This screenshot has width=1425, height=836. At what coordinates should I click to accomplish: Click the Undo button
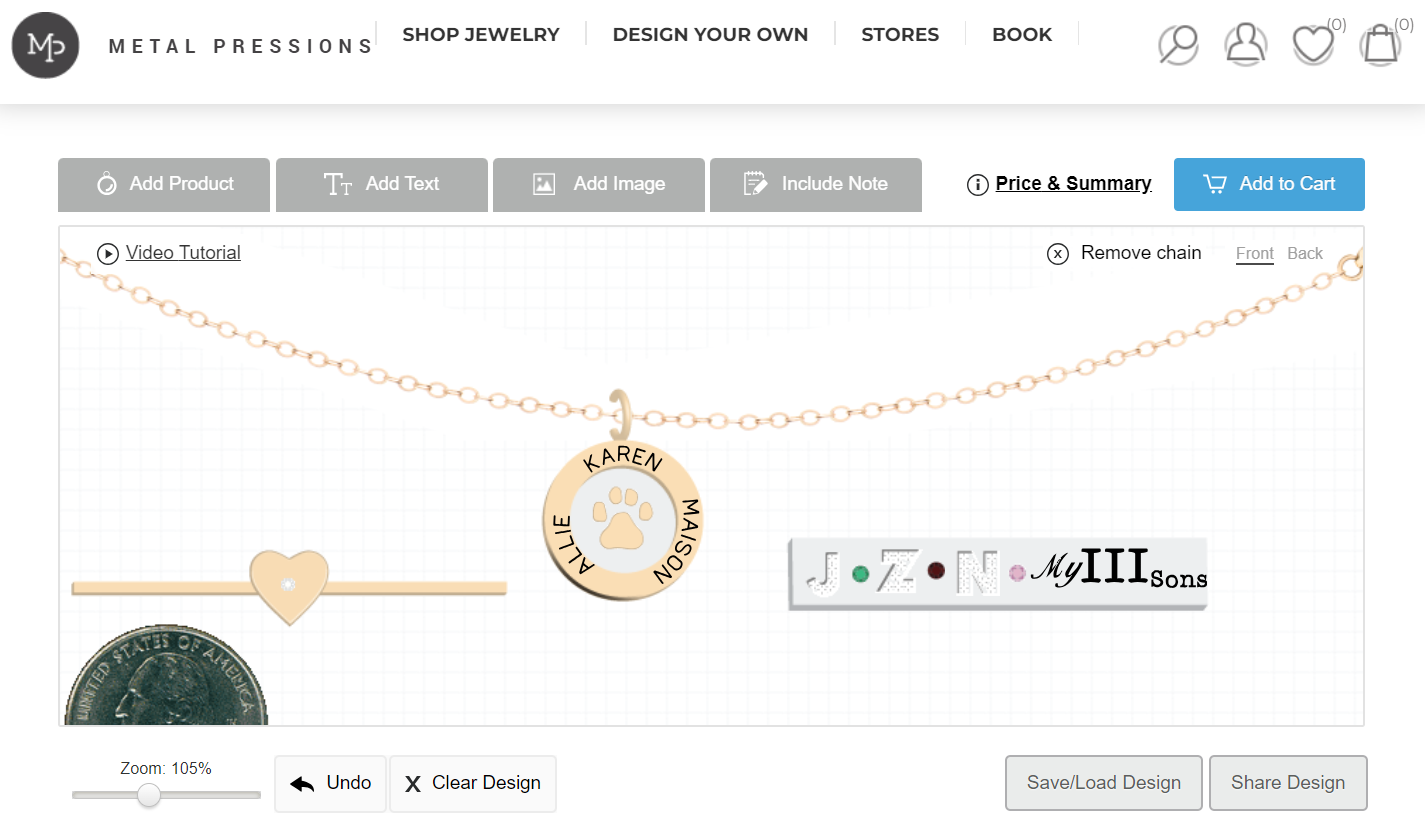(330, 783)
